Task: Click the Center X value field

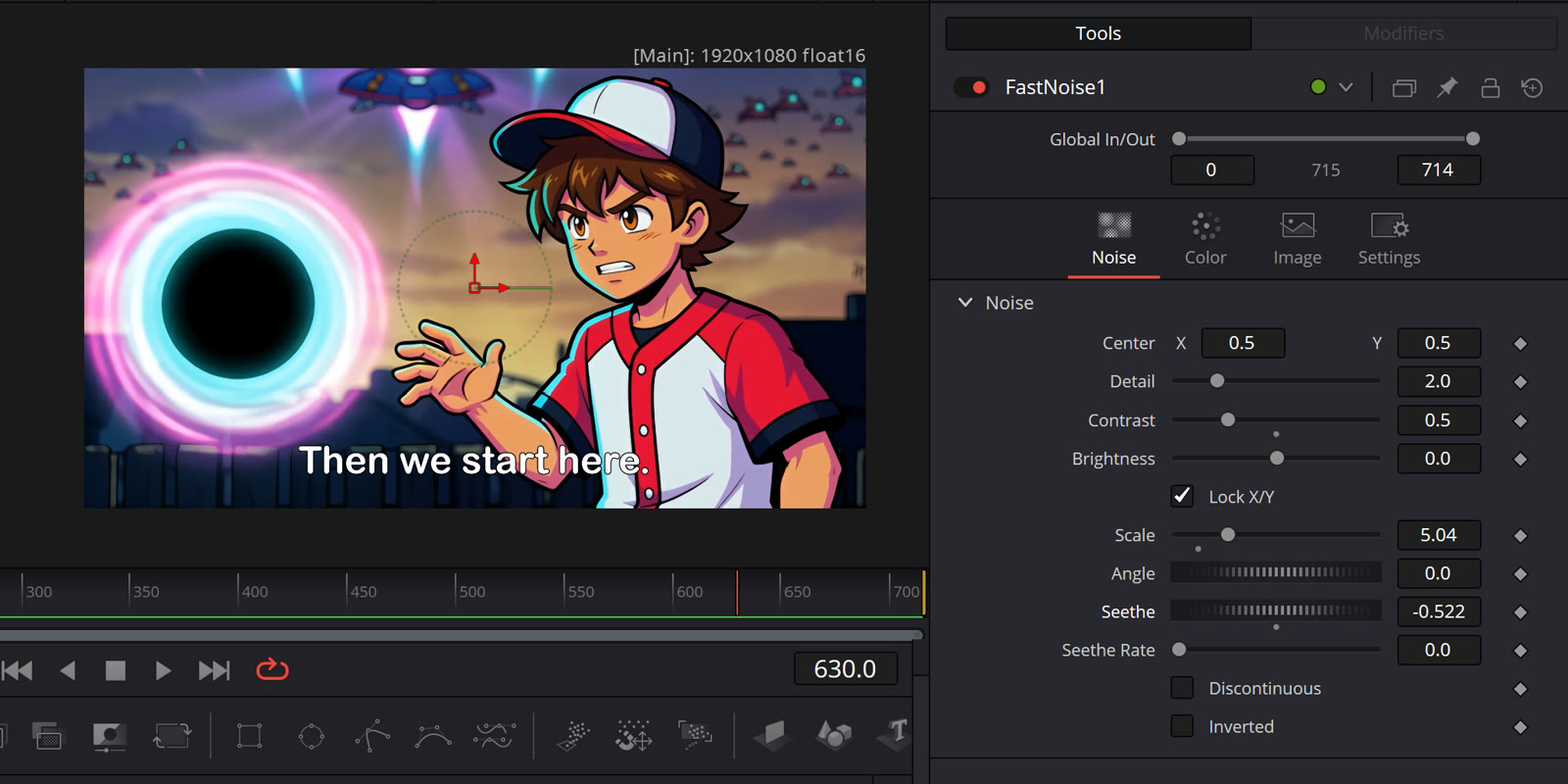Action: (1242, 343)
